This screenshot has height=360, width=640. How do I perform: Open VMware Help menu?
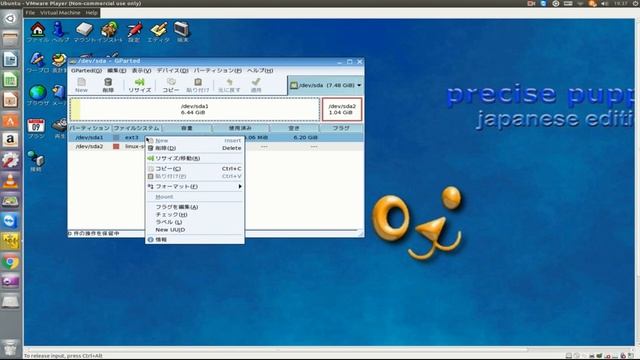(x=91, y=13)
